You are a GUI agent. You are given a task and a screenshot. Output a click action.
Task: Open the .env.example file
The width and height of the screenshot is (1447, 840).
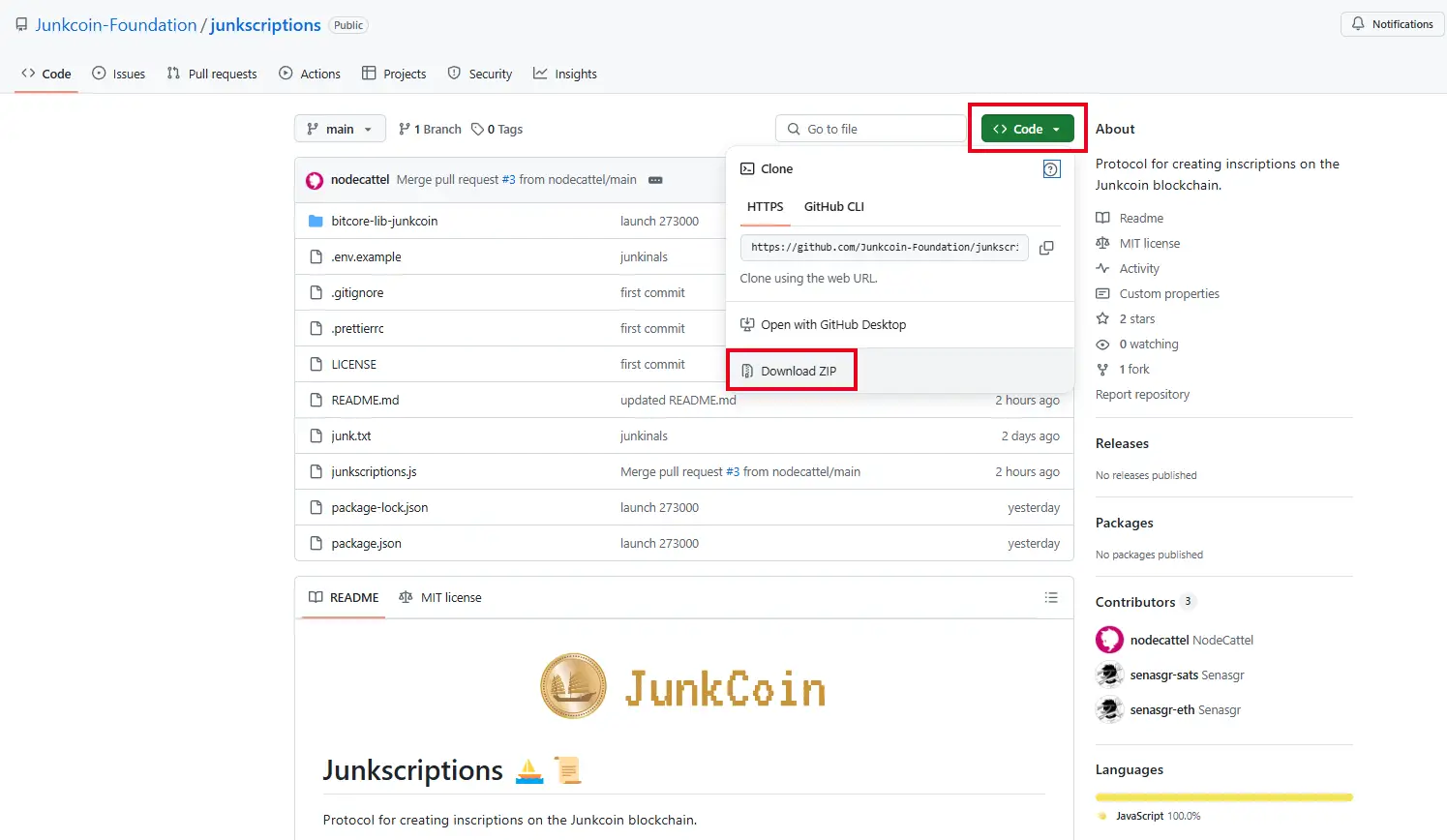tap(366, 256)
